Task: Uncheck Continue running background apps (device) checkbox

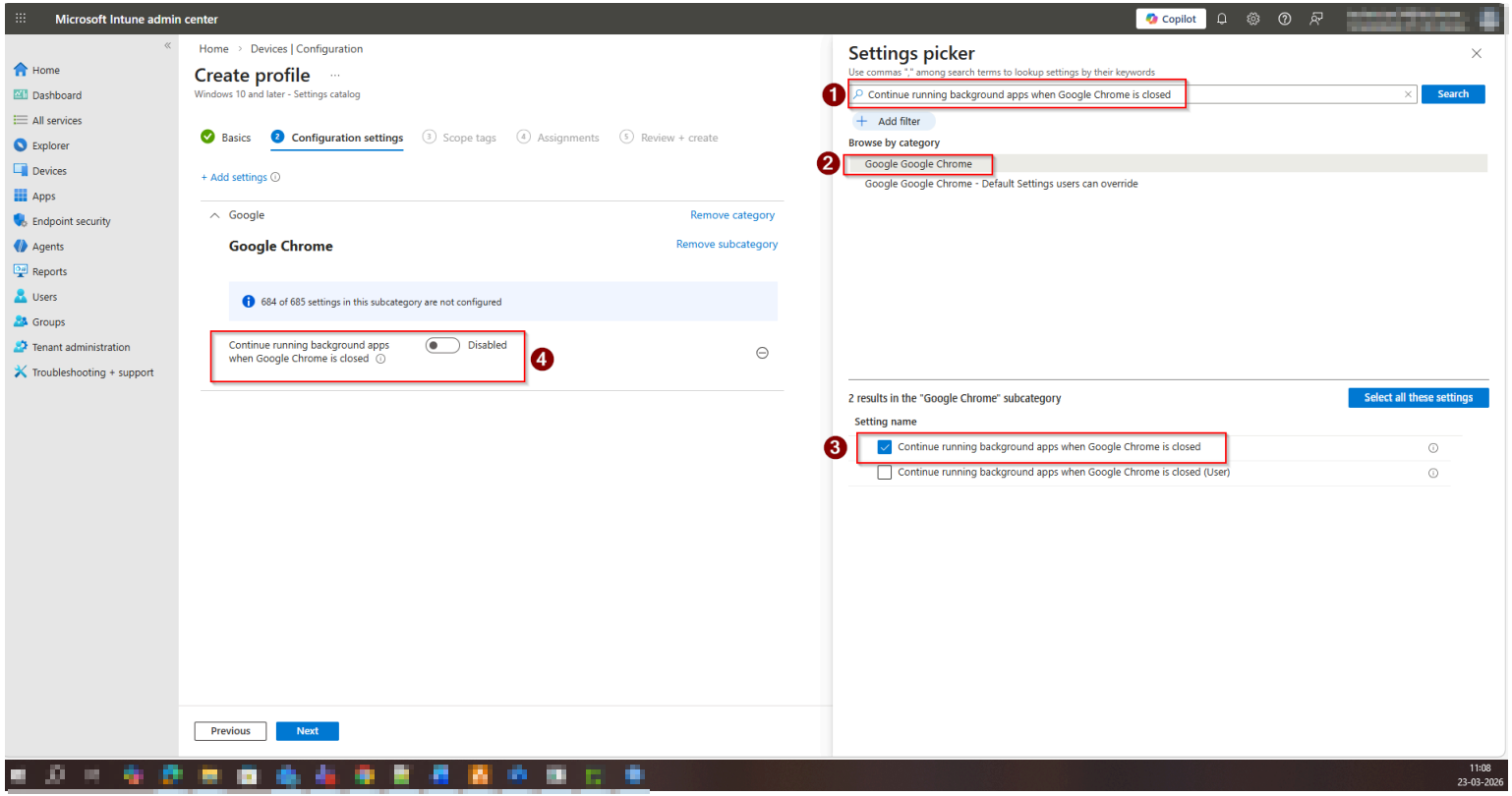Action: [885, 447]
